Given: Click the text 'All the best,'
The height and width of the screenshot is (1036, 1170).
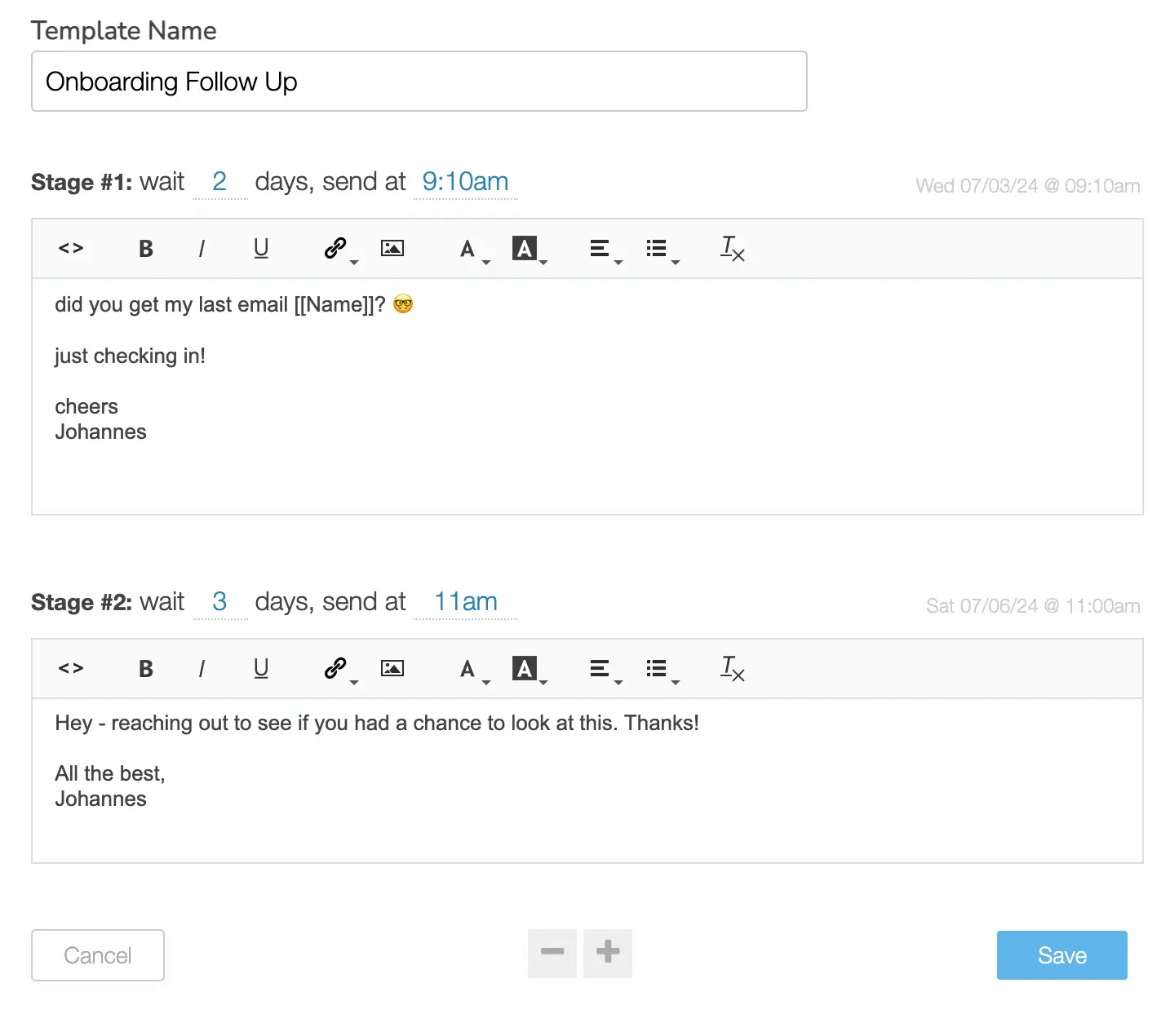Looking at the screenshot, I should [x=110, y=773].
